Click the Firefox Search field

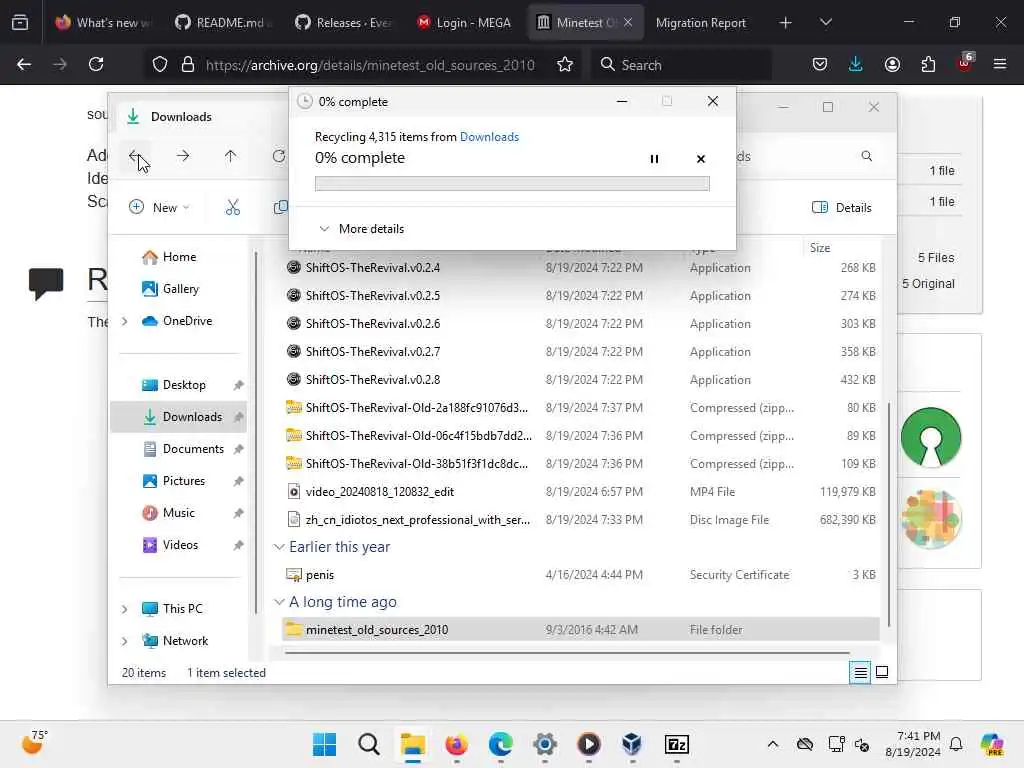[681, 65]
